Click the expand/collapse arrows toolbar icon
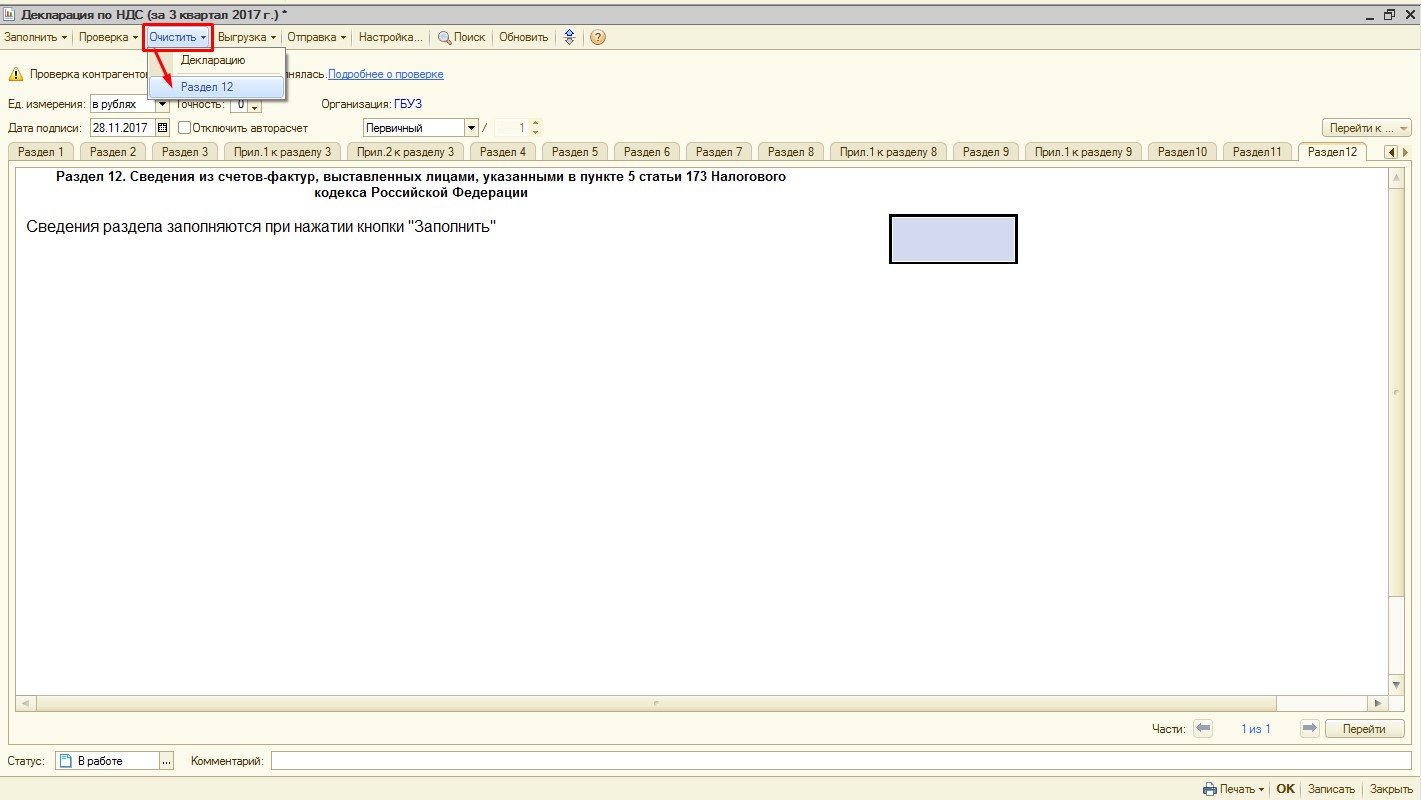1421x800 pixels. [x=569, y=37]
